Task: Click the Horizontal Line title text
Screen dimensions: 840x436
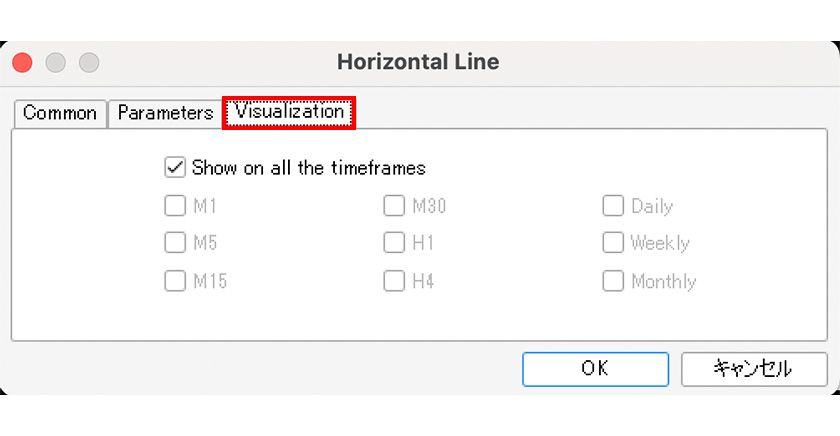Action: pos(418,62)
